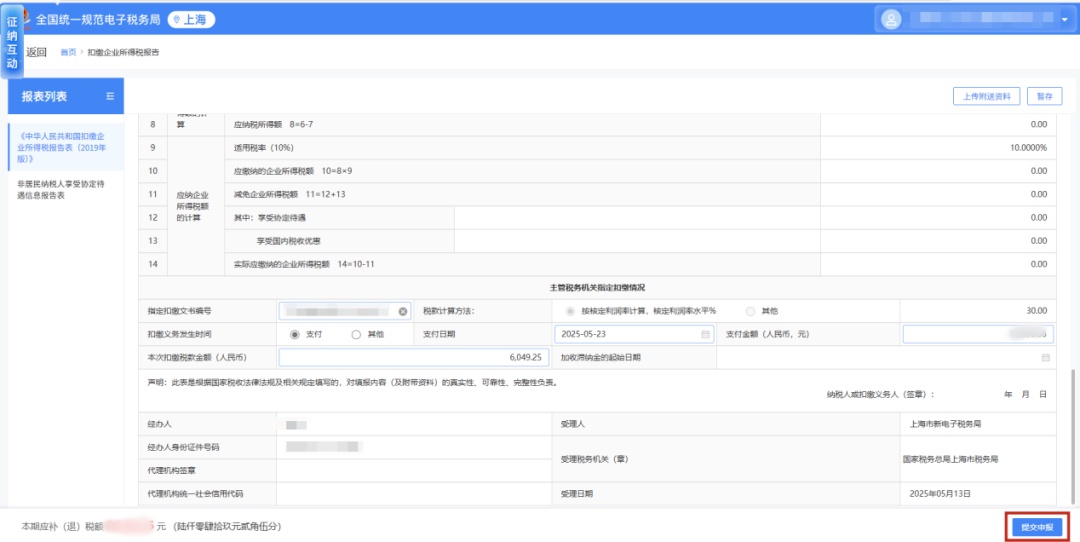The width and height of the screenshot is (1080, 542).
Task: Open 非居民纳税人享受协定待遇信息报告表 in report list
Action: click(x=62, y=189)
